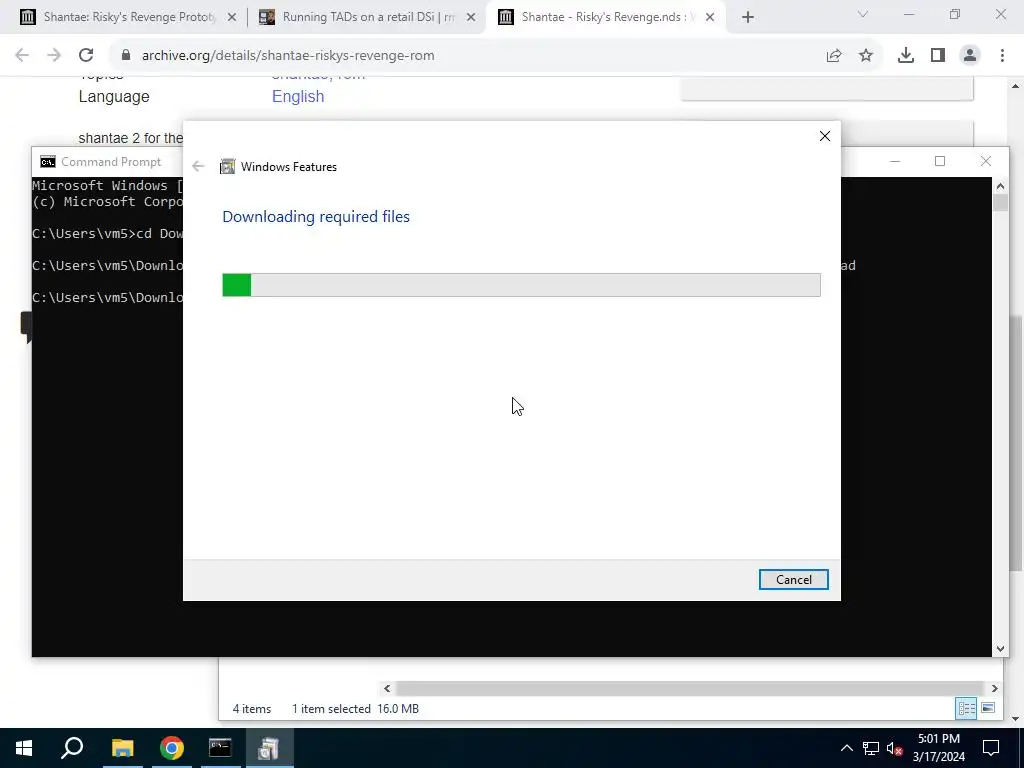
Task: Toggle Chrome side panel
Action: [938, 56]
